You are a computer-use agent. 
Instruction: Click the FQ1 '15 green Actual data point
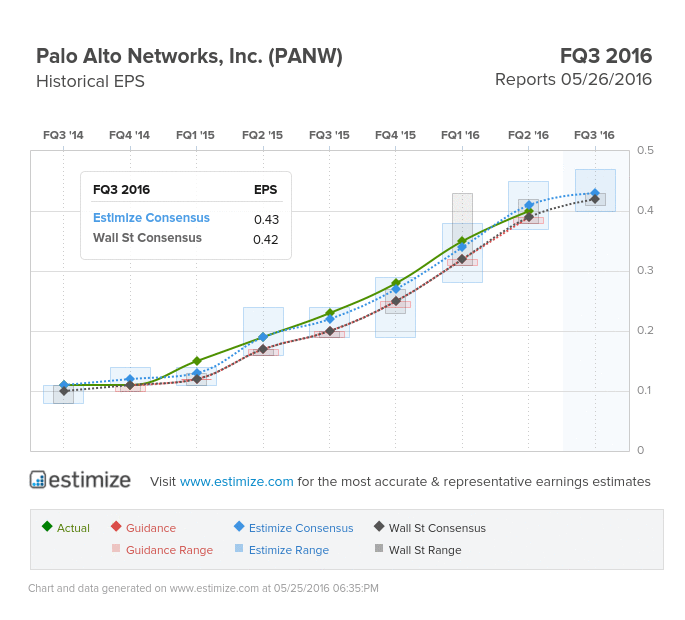pyautogui.click(x=197, y=361)
